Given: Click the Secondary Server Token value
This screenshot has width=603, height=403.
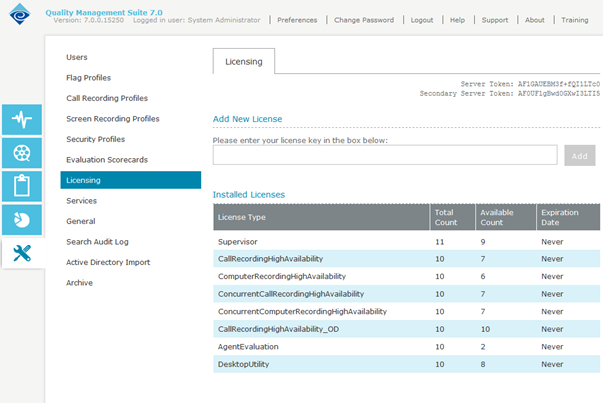Looking at the screenshot, I should (559, 93).
